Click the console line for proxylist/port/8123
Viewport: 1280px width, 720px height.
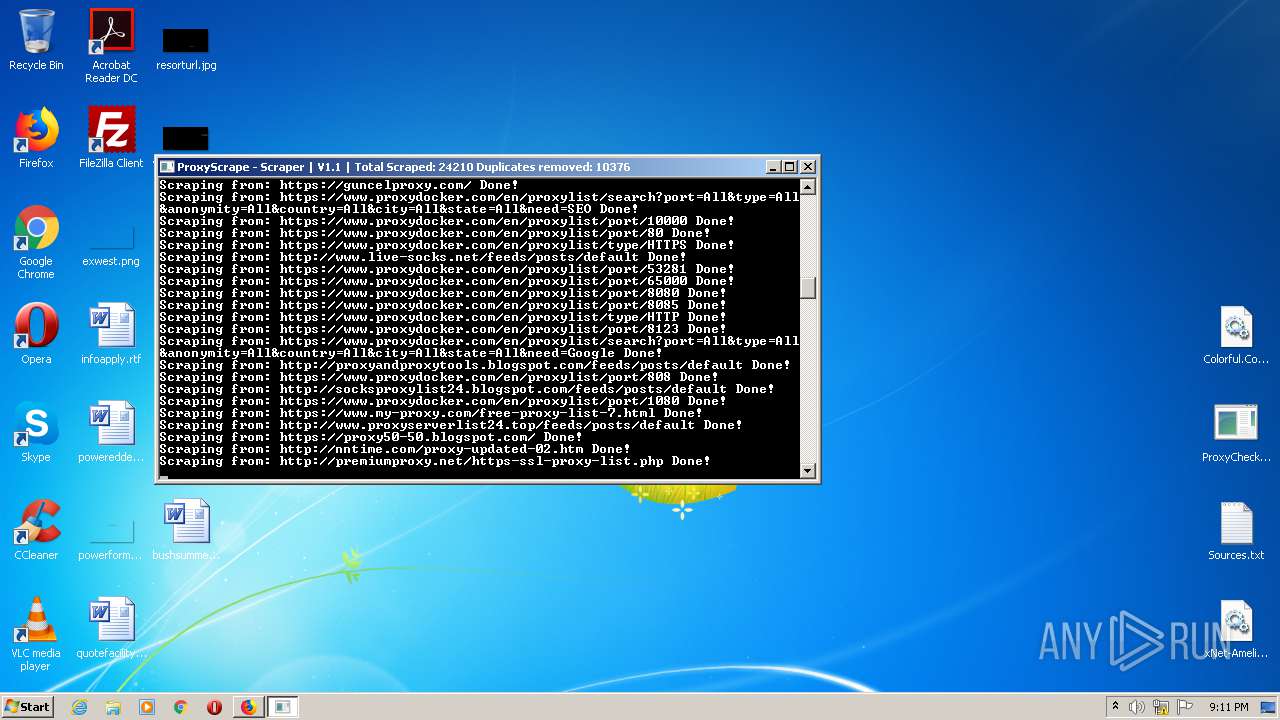click(443, 329)
